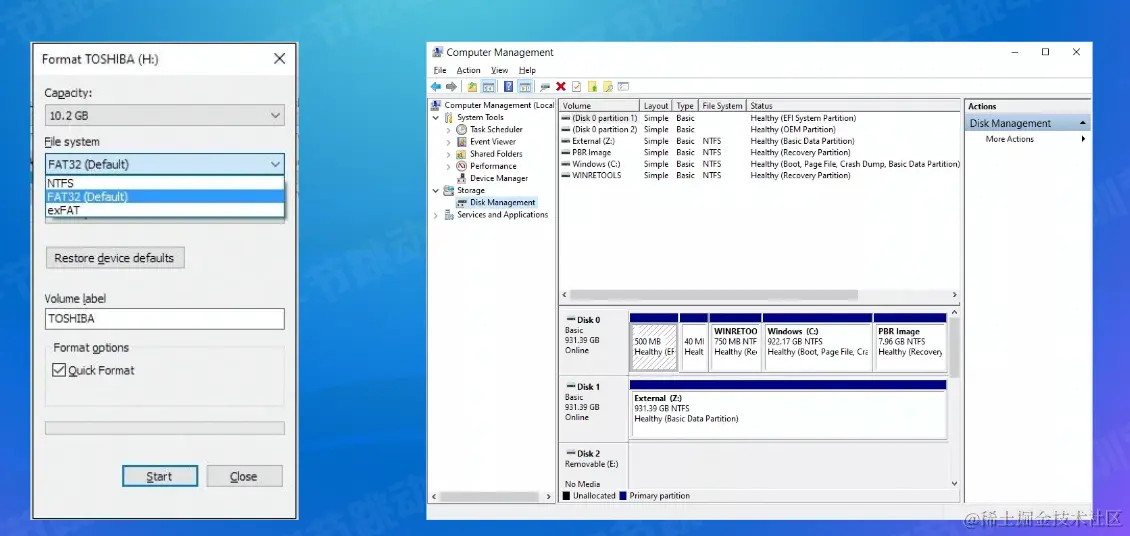Choose exFAT from file system list

tap(64, 211)
